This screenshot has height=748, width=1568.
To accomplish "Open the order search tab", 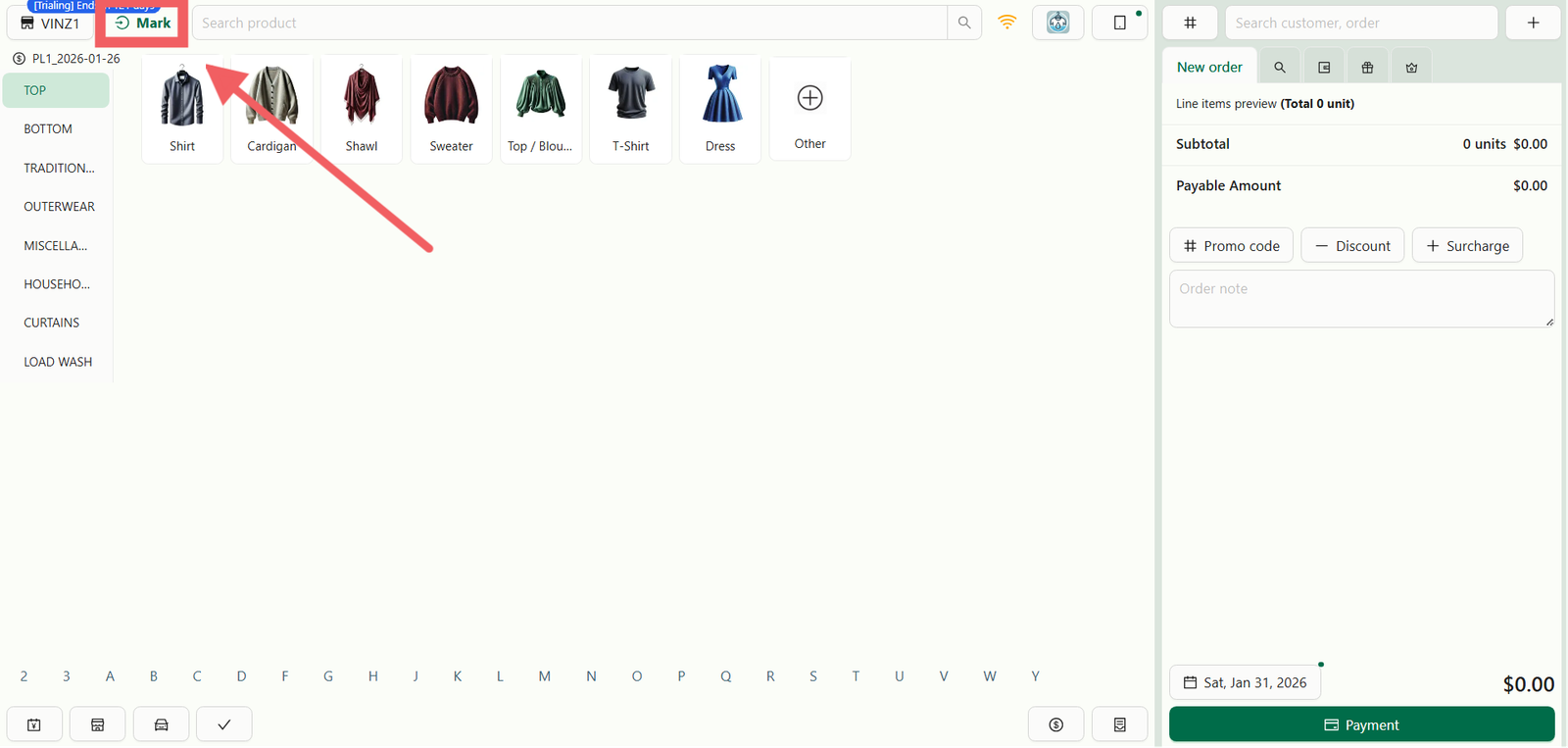I will [x=1280, y=67].
